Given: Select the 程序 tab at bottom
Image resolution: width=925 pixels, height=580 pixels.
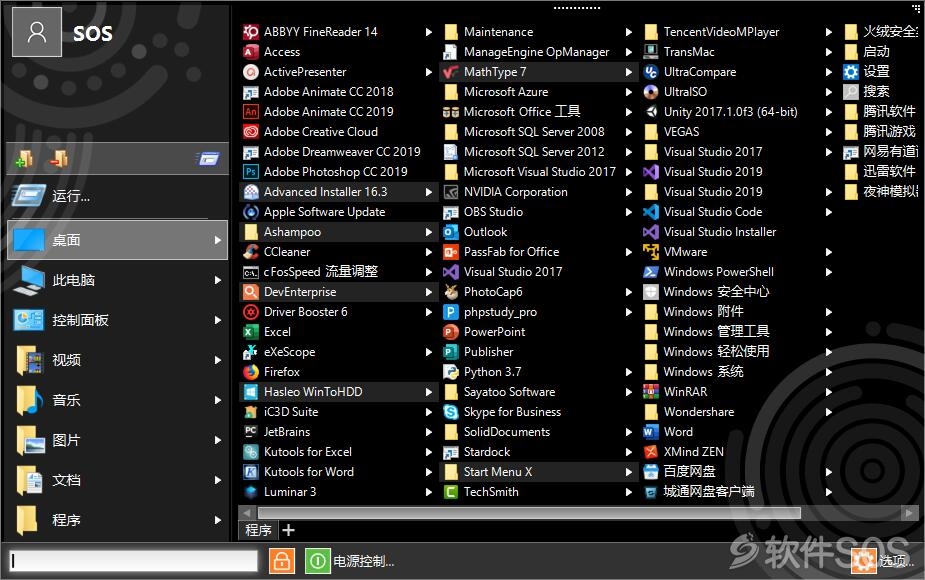Looking at the screenshot, I should [x=258, y=530].
